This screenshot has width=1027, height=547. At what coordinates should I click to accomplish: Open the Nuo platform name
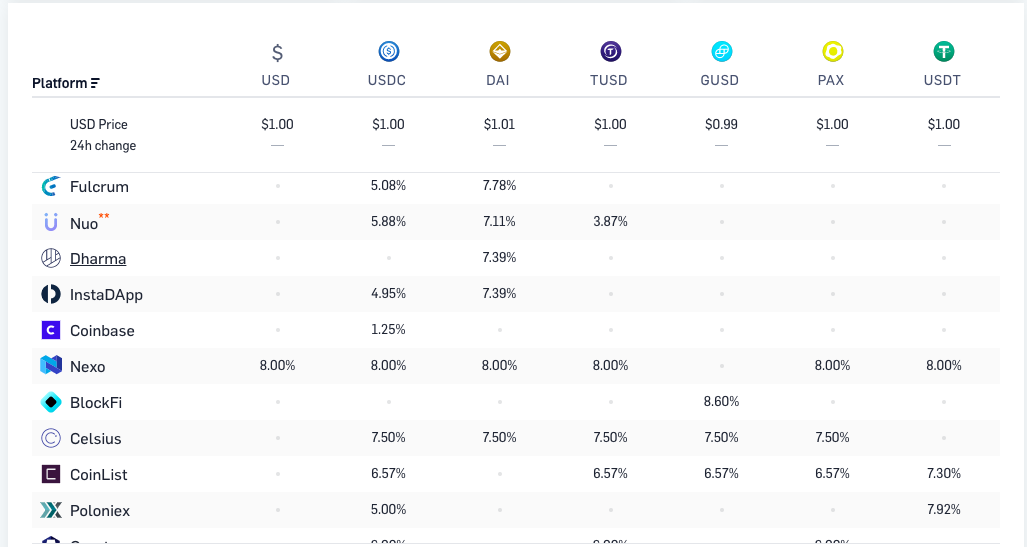coord(84,223)
